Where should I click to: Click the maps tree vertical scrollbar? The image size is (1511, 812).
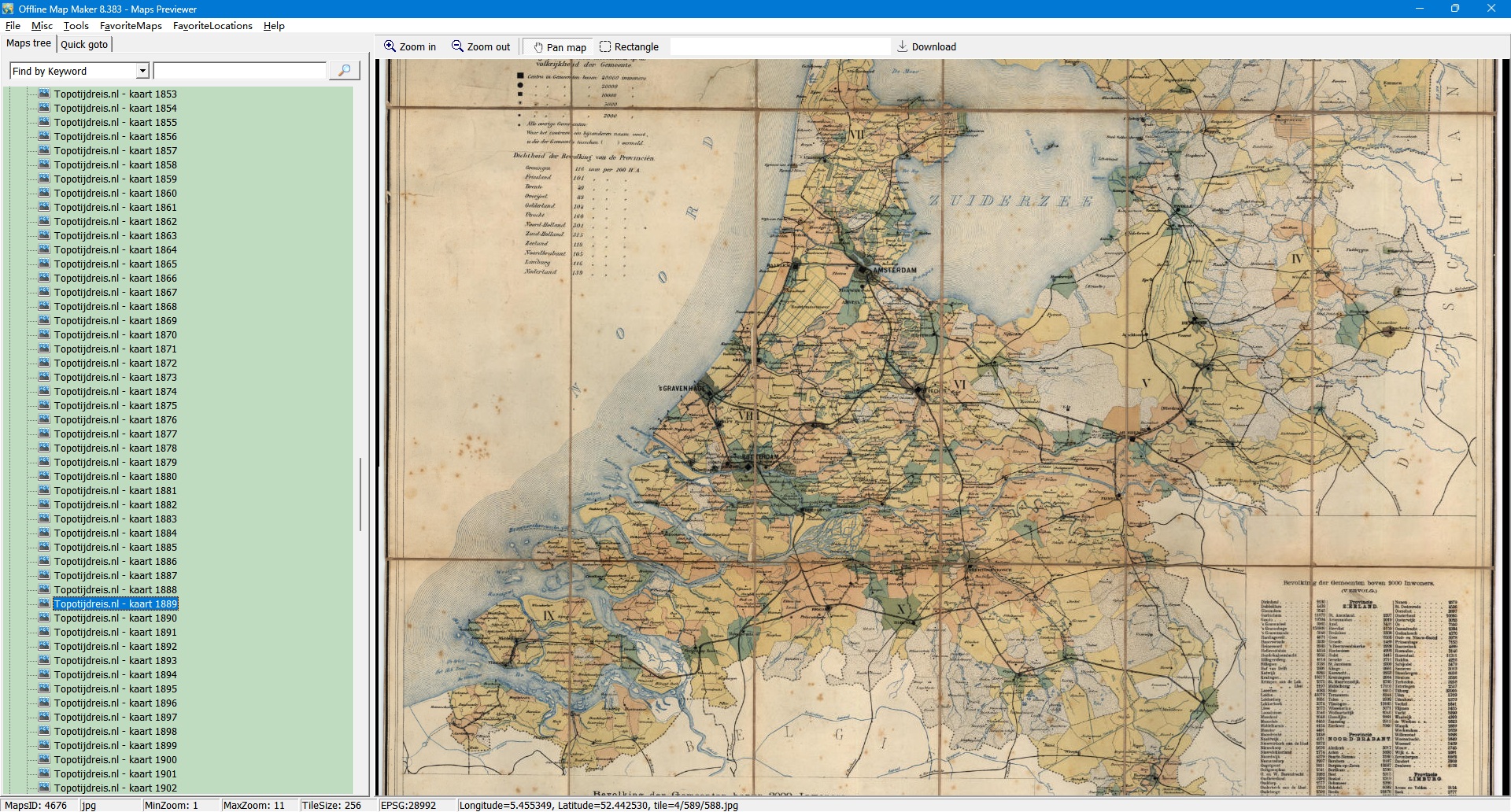[360, 494]
